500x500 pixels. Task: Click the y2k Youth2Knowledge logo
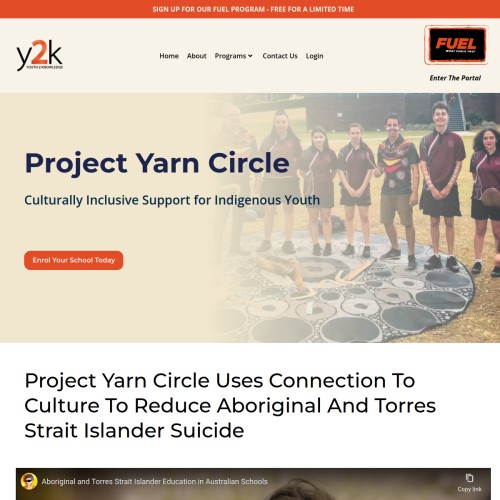(40, 55)
